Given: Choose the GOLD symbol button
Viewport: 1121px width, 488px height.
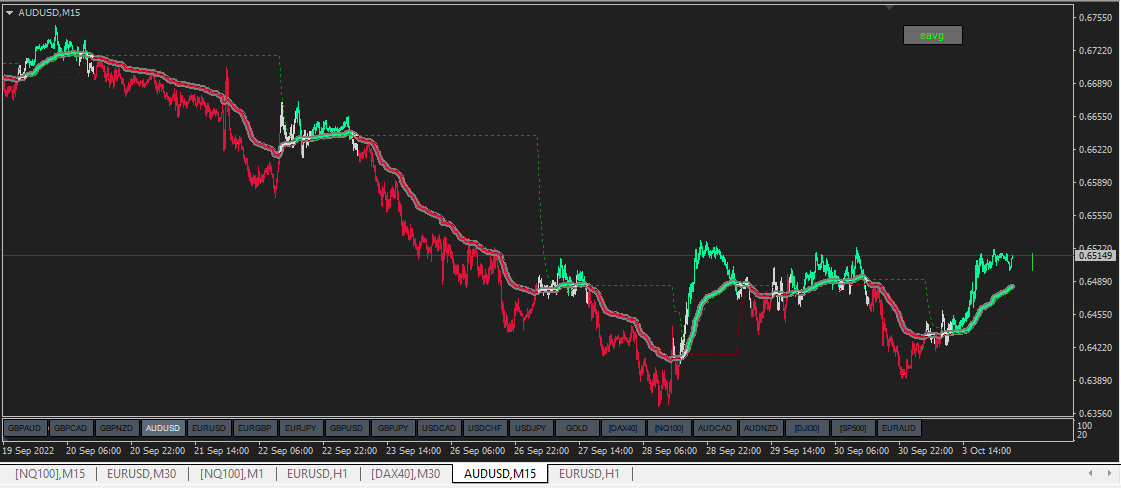Looking at the screenshot, I should coord(577,428).
